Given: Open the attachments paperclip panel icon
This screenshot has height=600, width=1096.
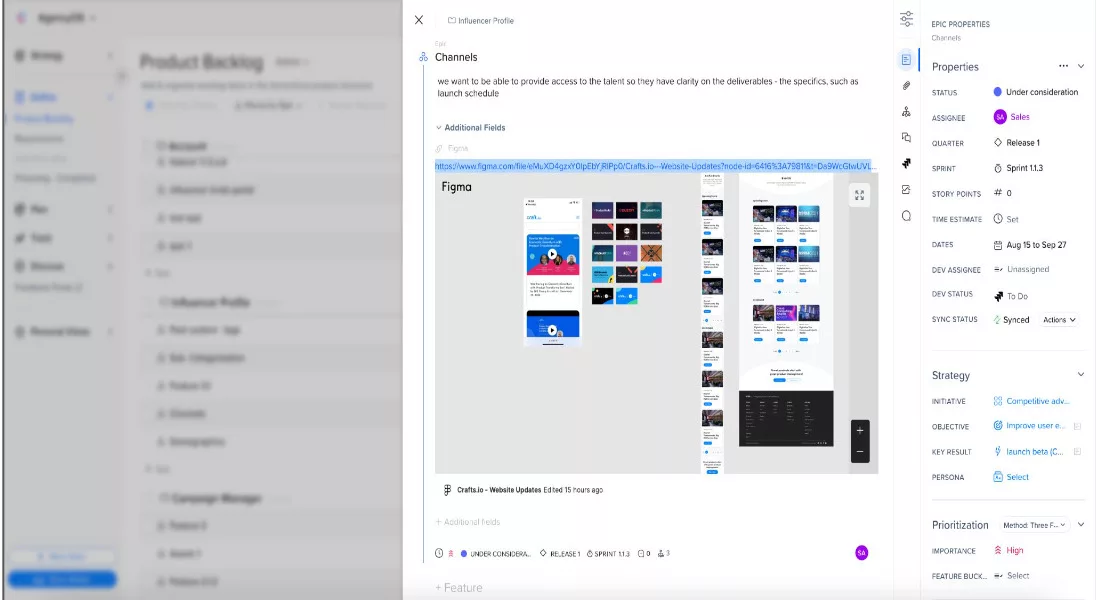Looking at the screenshot, I should tap(906, 86).
